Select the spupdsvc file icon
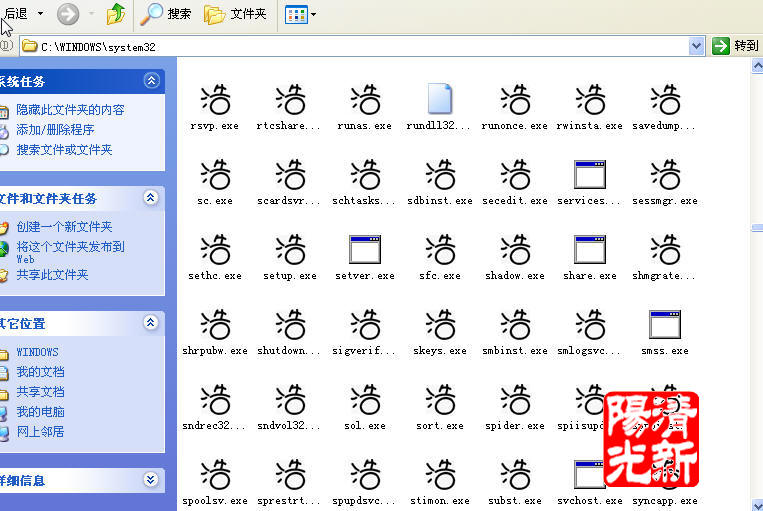 coord(365,474)
